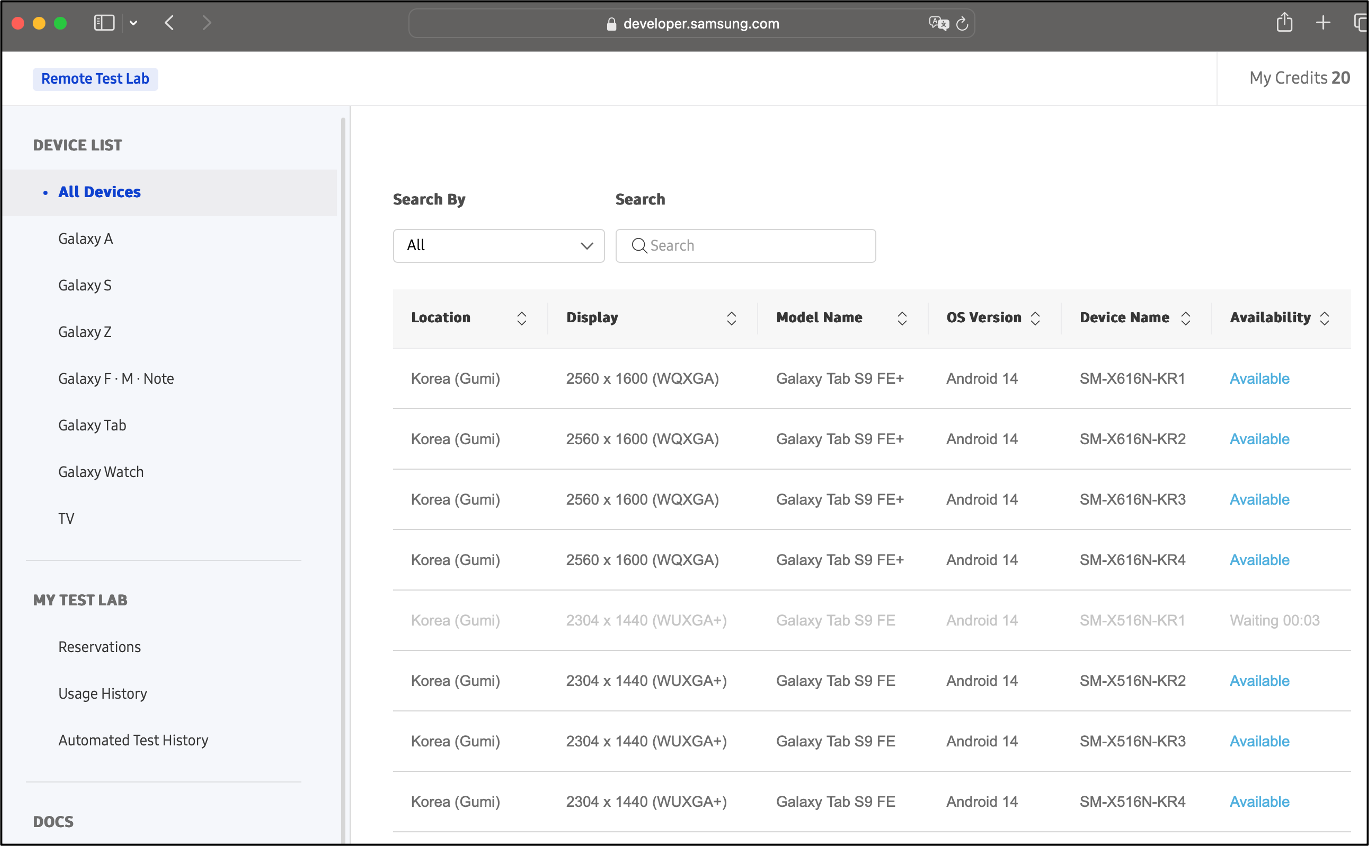The width and height of the screenshot is (1370, 846).
Task: Click Galaxy Tab S9 FE in KR3 row
Action: (x=835, y=741)
